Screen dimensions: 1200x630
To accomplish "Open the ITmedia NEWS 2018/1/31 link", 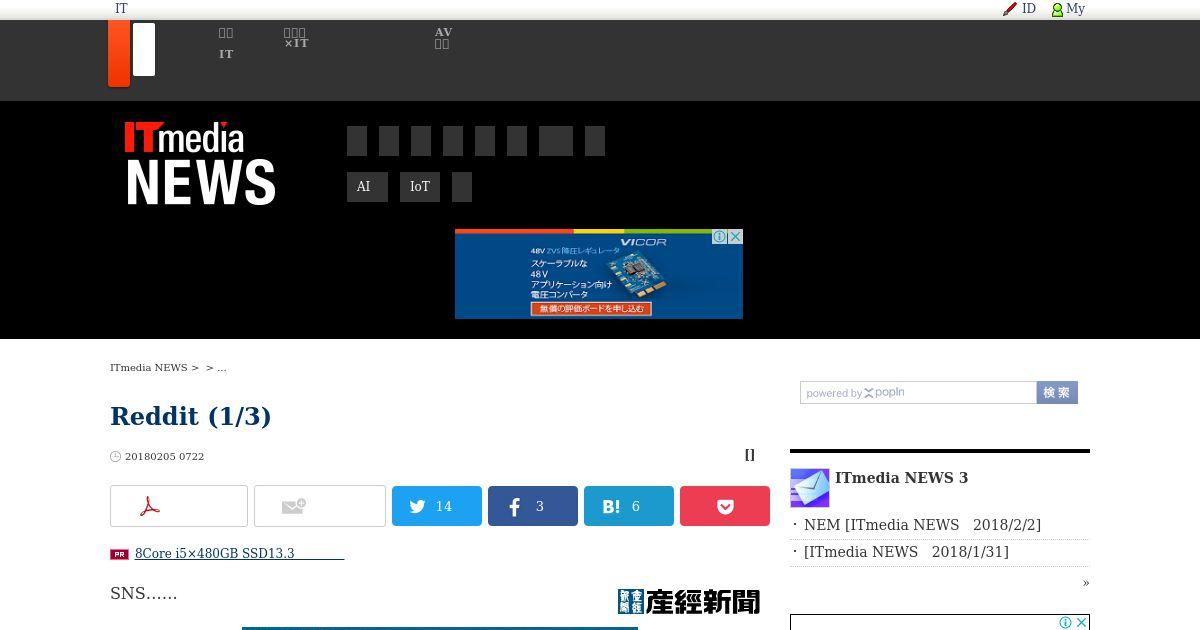I will pyautogui.click(x=906, y=552).
